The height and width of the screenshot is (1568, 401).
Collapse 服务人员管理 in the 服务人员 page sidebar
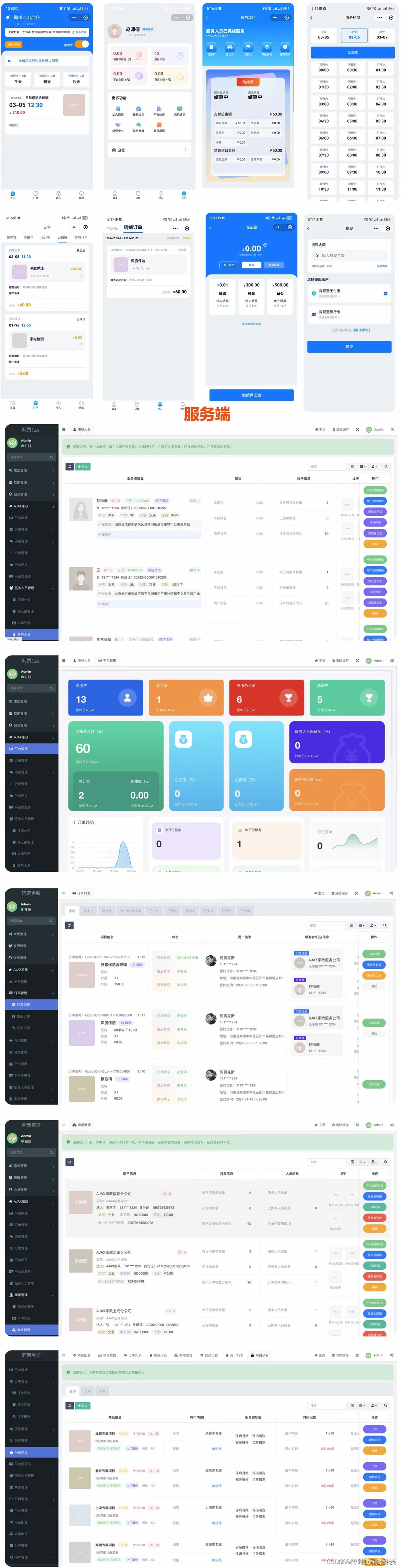32,588
